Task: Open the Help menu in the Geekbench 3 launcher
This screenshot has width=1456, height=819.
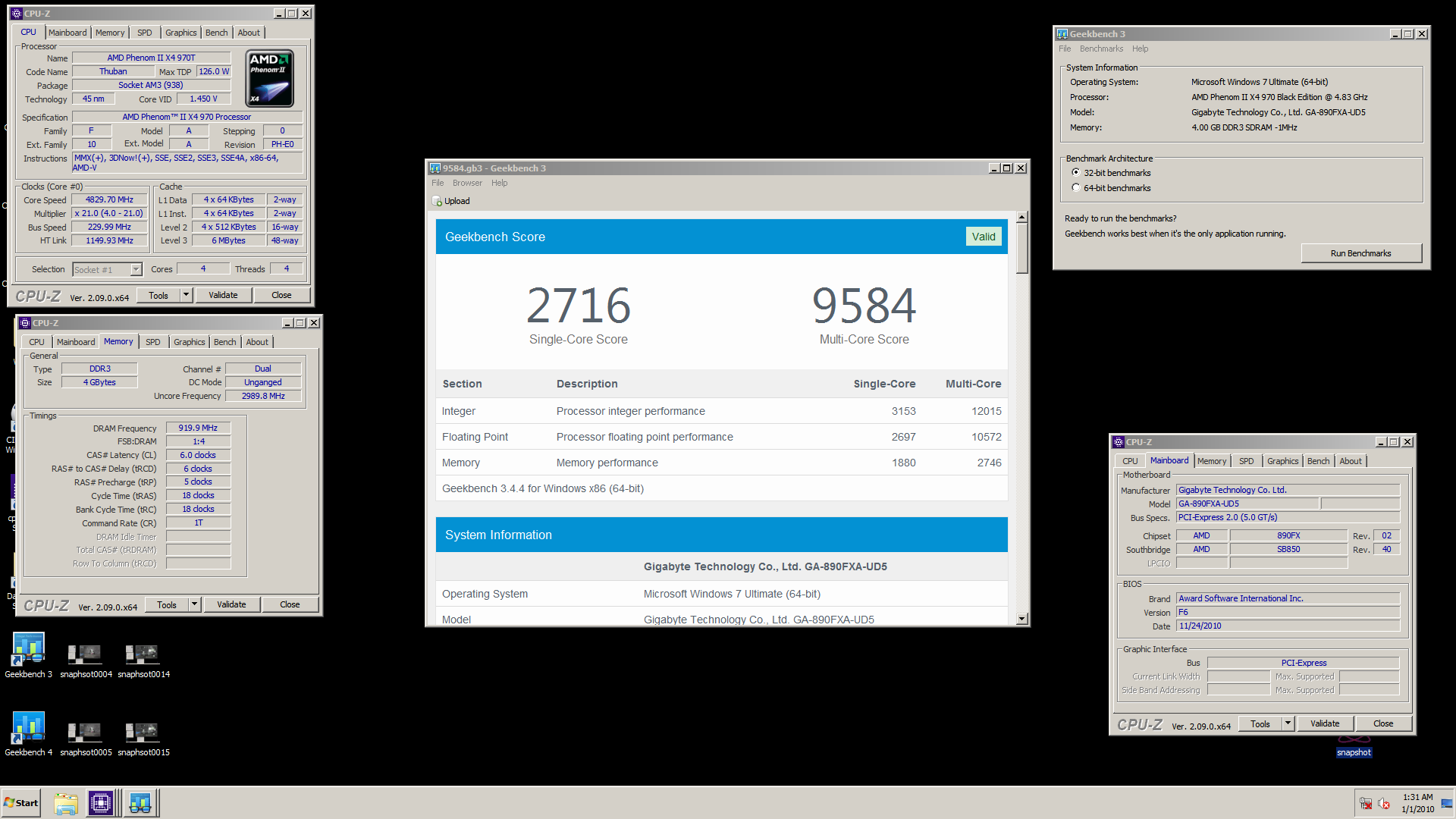Action: [x=1140, y=49]
